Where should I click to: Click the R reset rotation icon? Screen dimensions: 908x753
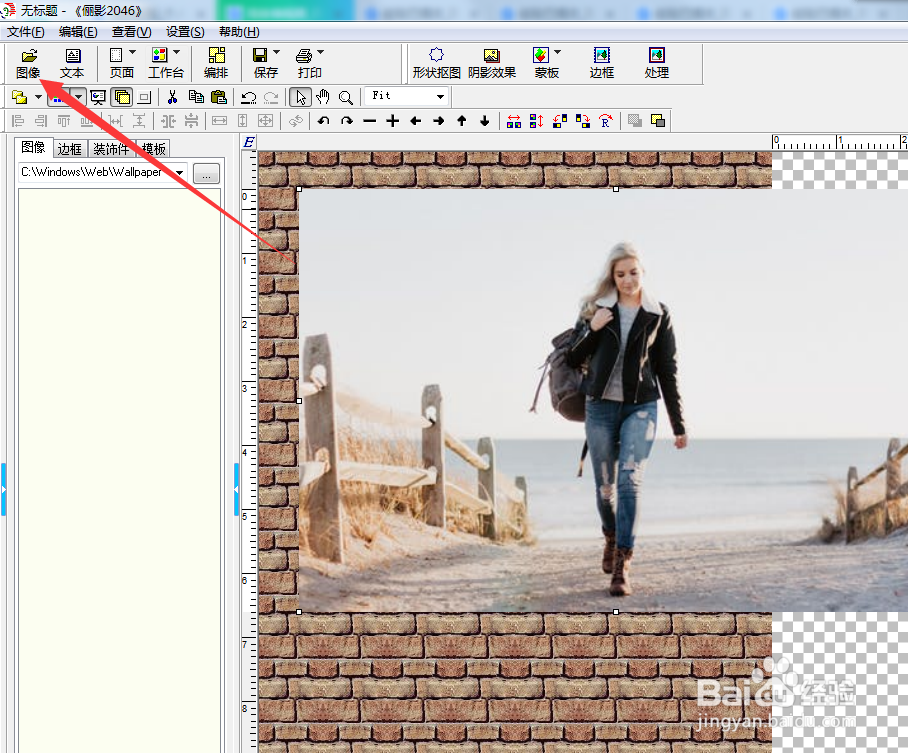tap(605, 120)
